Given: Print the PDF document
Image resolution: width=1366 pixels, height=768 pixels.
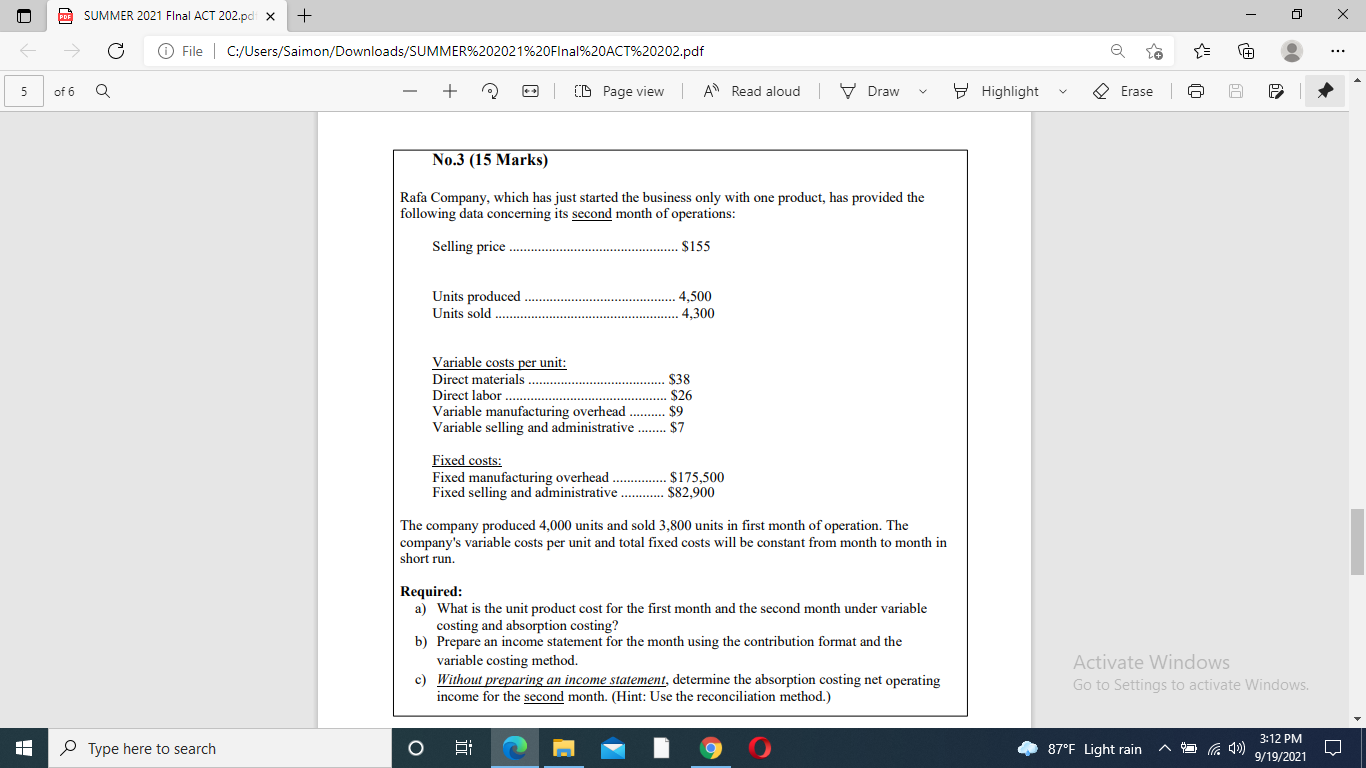Looking at the screenshot, I should coord(1196,91).
